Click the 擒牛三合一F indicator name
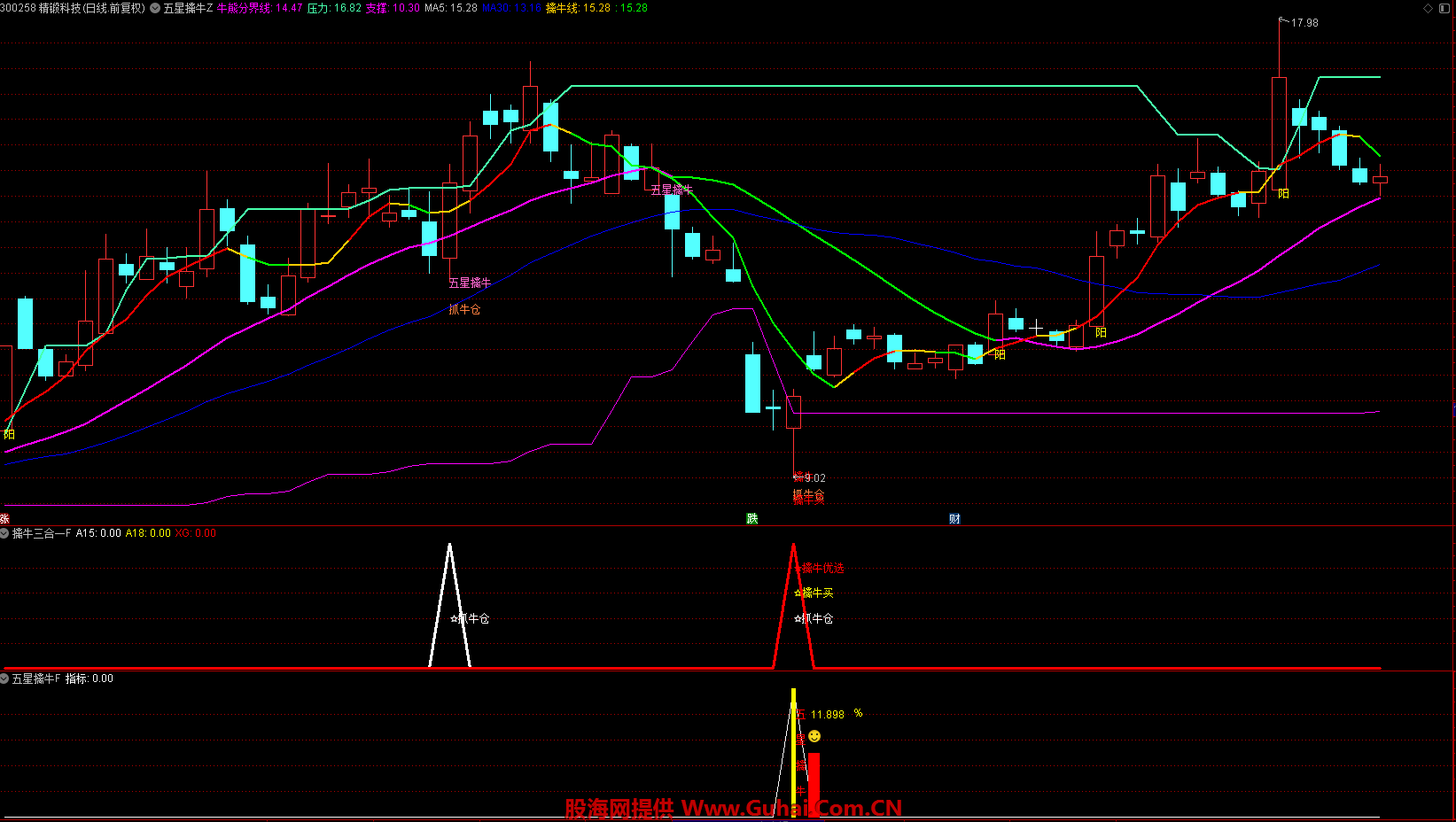This screenshot has height=822, width=1456. pyautogui.click(x=42, y=533)
